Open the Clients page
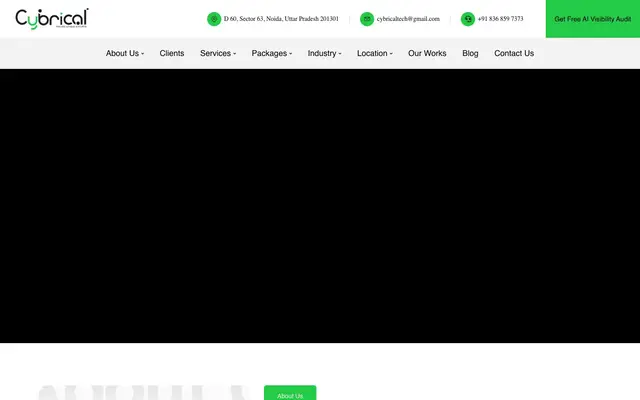Viewport: 640px width, 400px height. pyautogui.click(x=172, y=53)
